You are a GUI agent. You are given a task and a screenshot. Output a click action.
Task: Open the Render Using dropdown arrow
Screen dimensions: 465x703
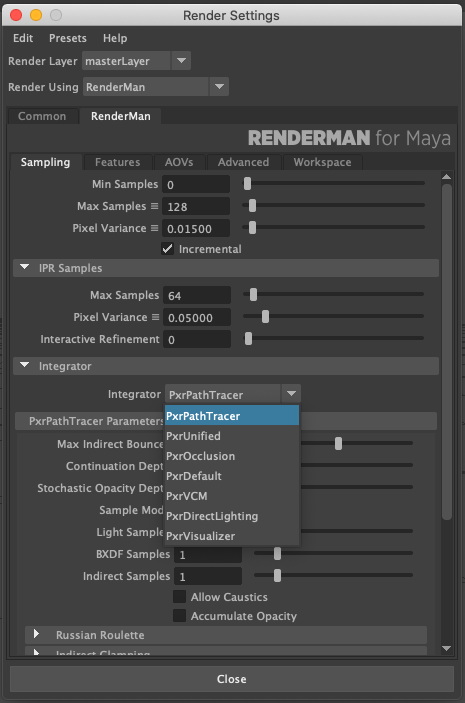219,87
